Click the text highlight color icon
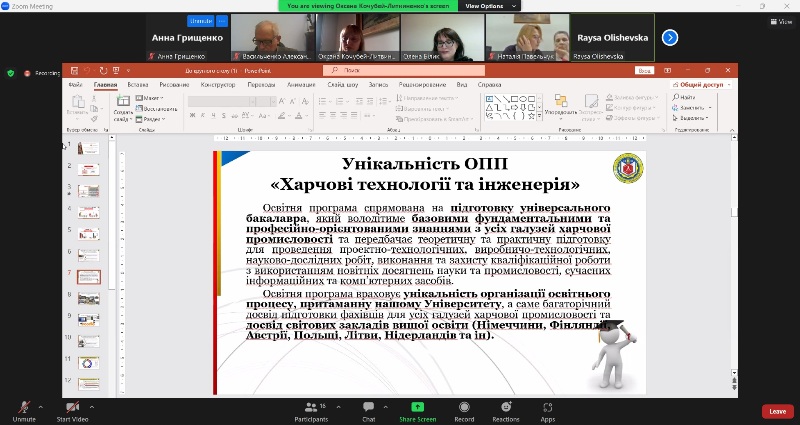Image resolution: width=800 pixels, height=425 pixels. pyautogui.click(x=281, y=116)
